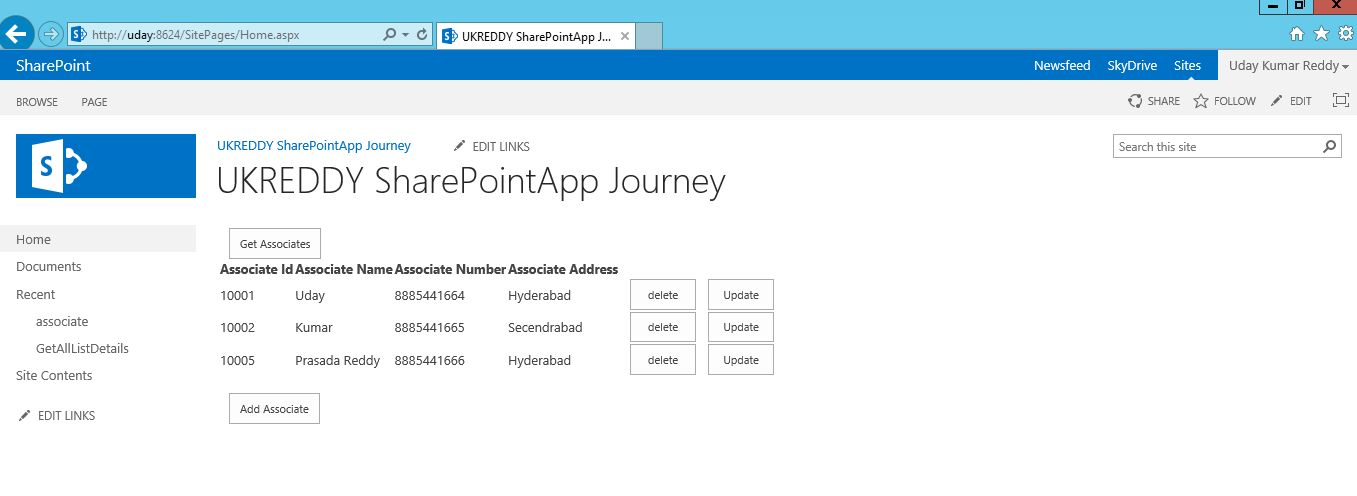Open Site Contents in left navigation
Screen dimensions: 1357x496
(x=54, y=376)
